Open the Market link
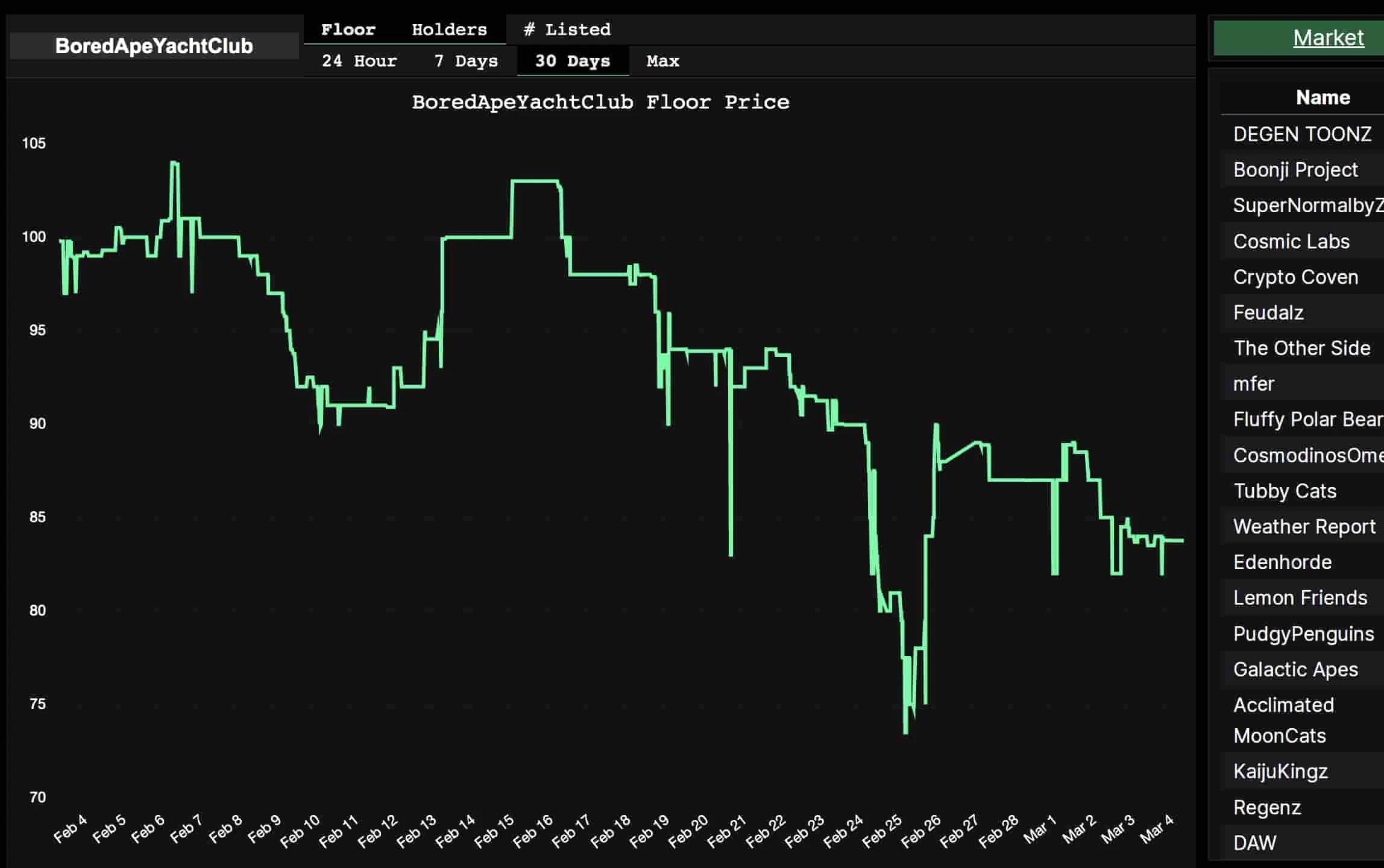This screenshot has height=868, width=1384. [x=1327, y=38]
